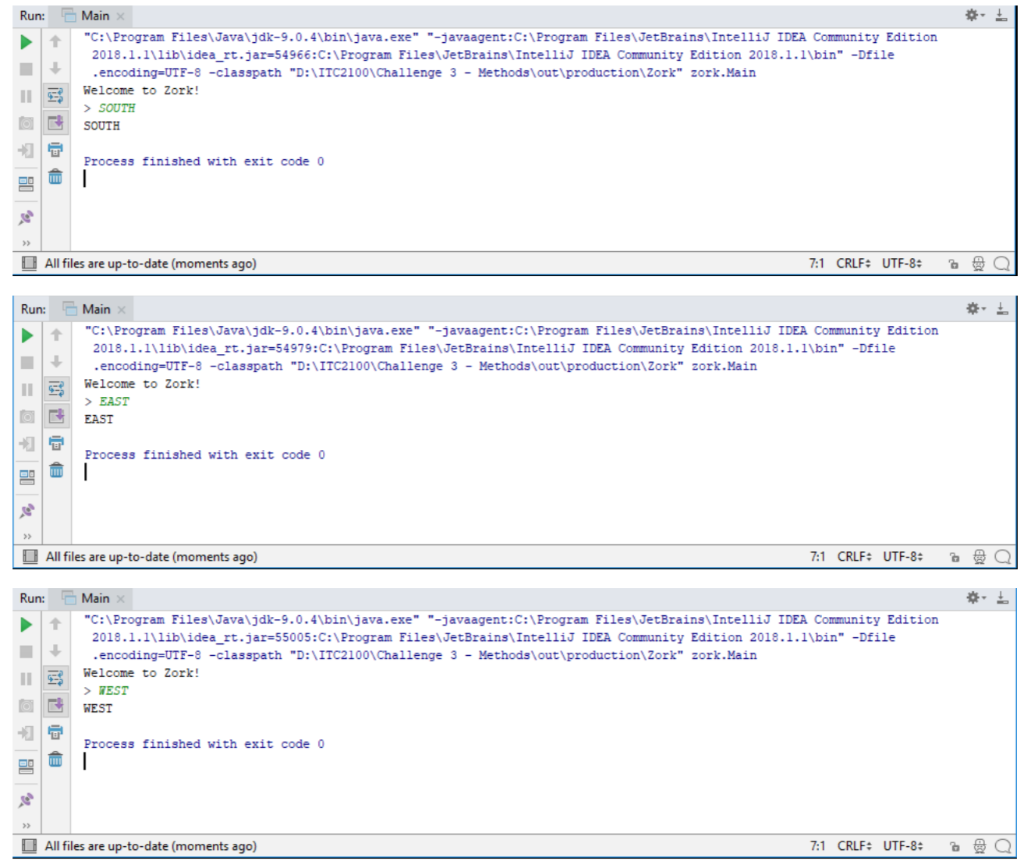Screen dimensions: 1024x868
Task: Toggle Scroll to End in console
Action: (57, 120)
